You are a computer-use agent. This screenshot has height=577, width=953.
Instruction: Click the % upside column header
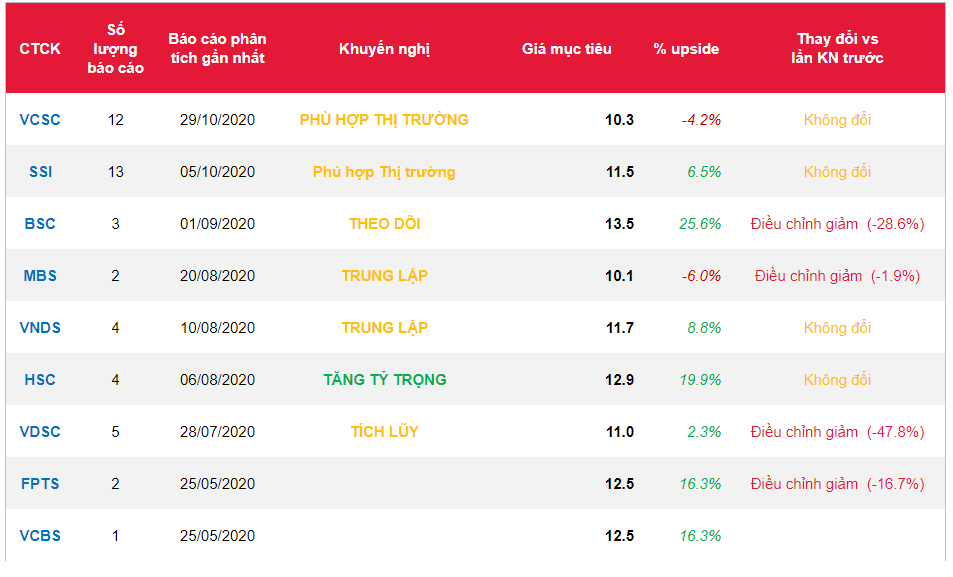686,49
